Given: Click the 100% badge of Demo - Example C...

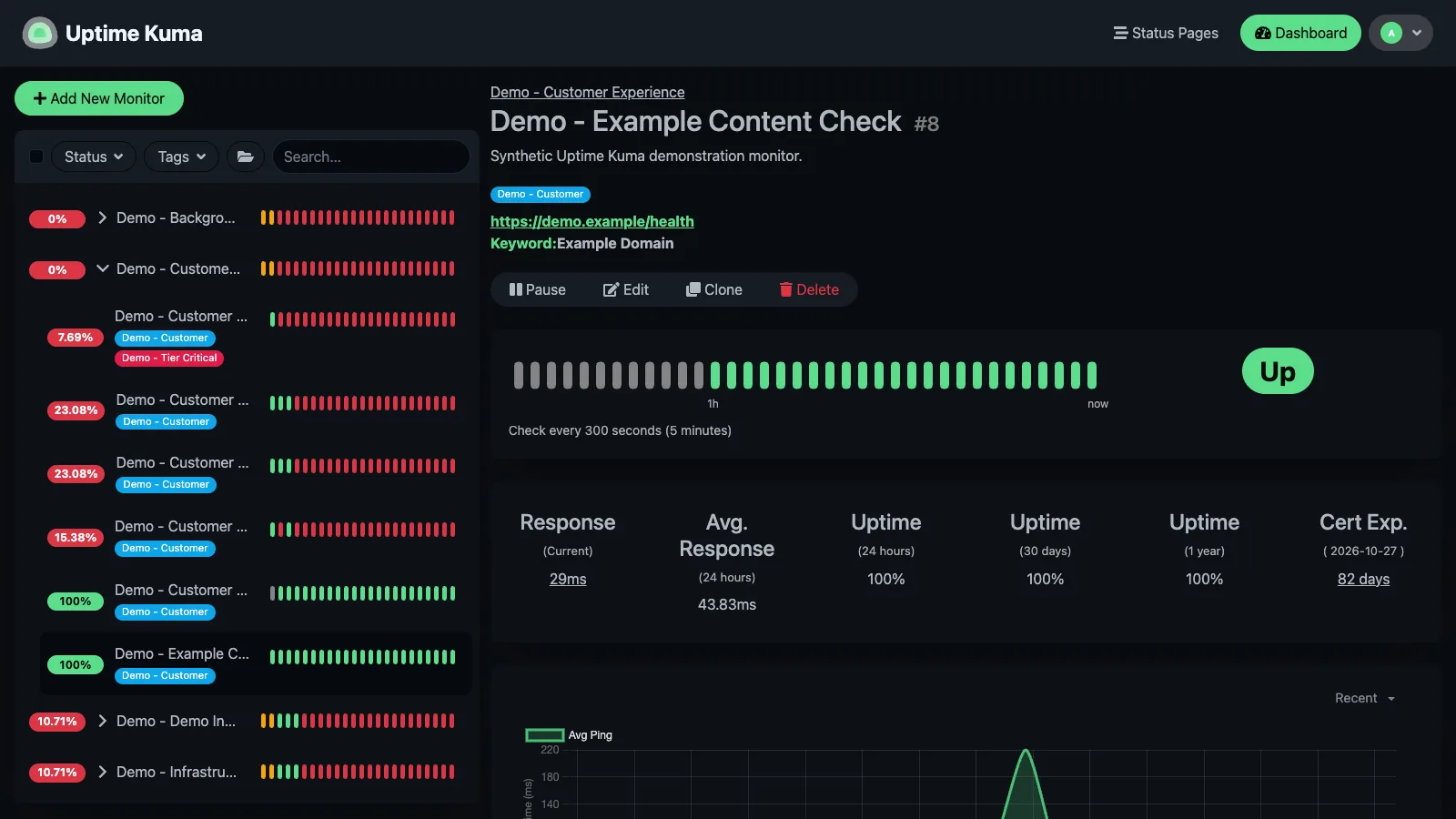Looking at the screenshot, I should tap(75, 665).
